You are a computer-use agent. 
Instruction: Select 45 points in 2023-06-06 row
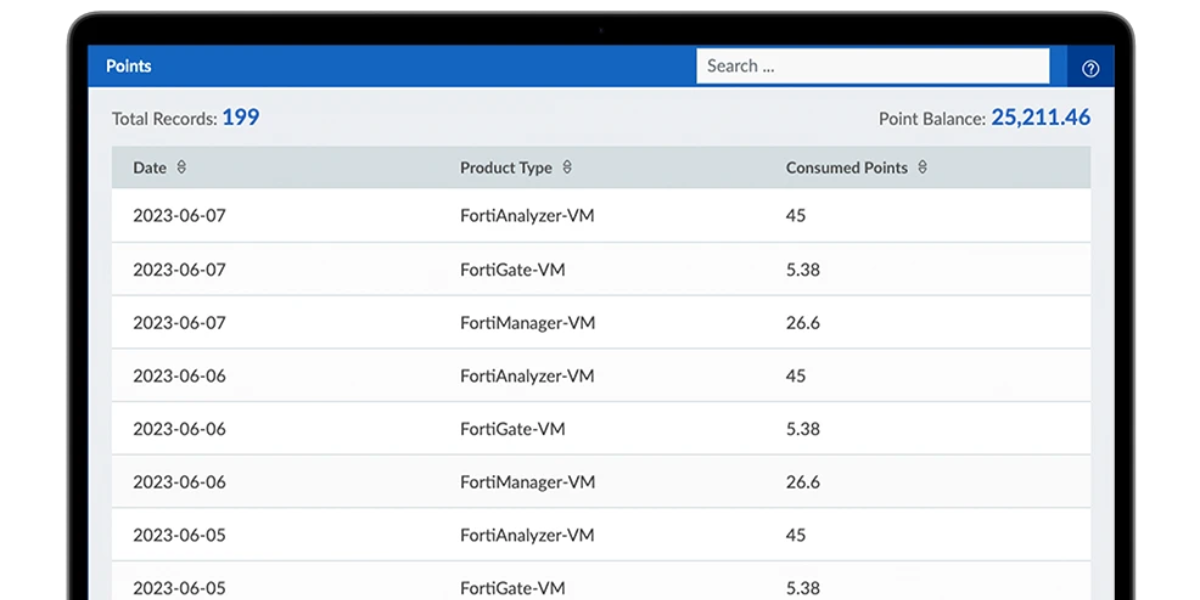tap(796, 376)
